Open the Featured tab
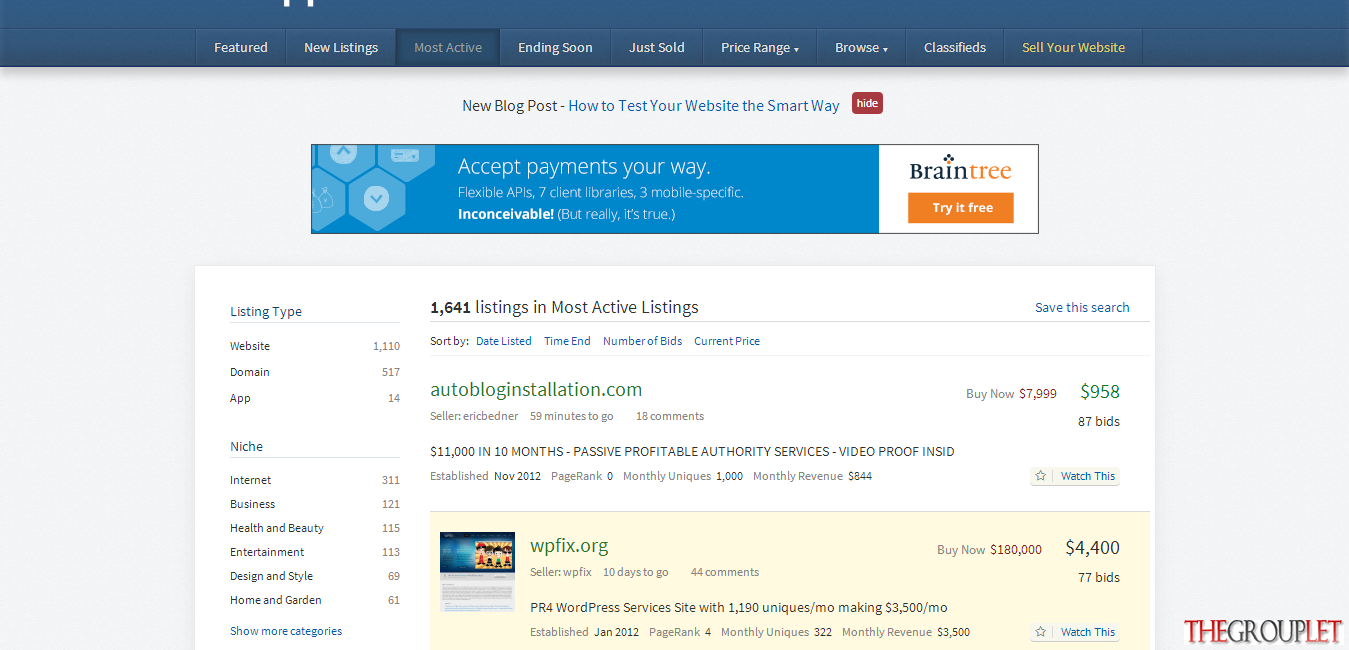Image resolution: width=1349 pixels, height=650 pixels. click(241, 47)
